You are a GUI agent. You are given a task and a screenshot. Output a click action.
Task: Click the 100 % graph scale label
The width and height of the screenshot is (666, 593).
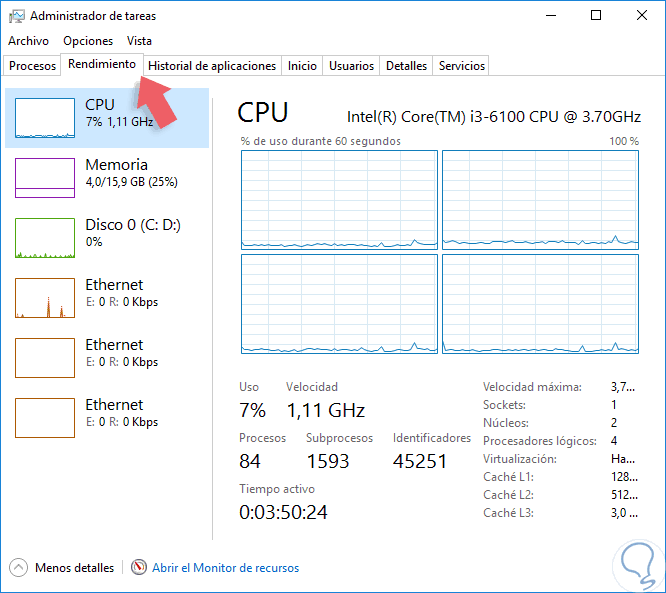(624, 141)
